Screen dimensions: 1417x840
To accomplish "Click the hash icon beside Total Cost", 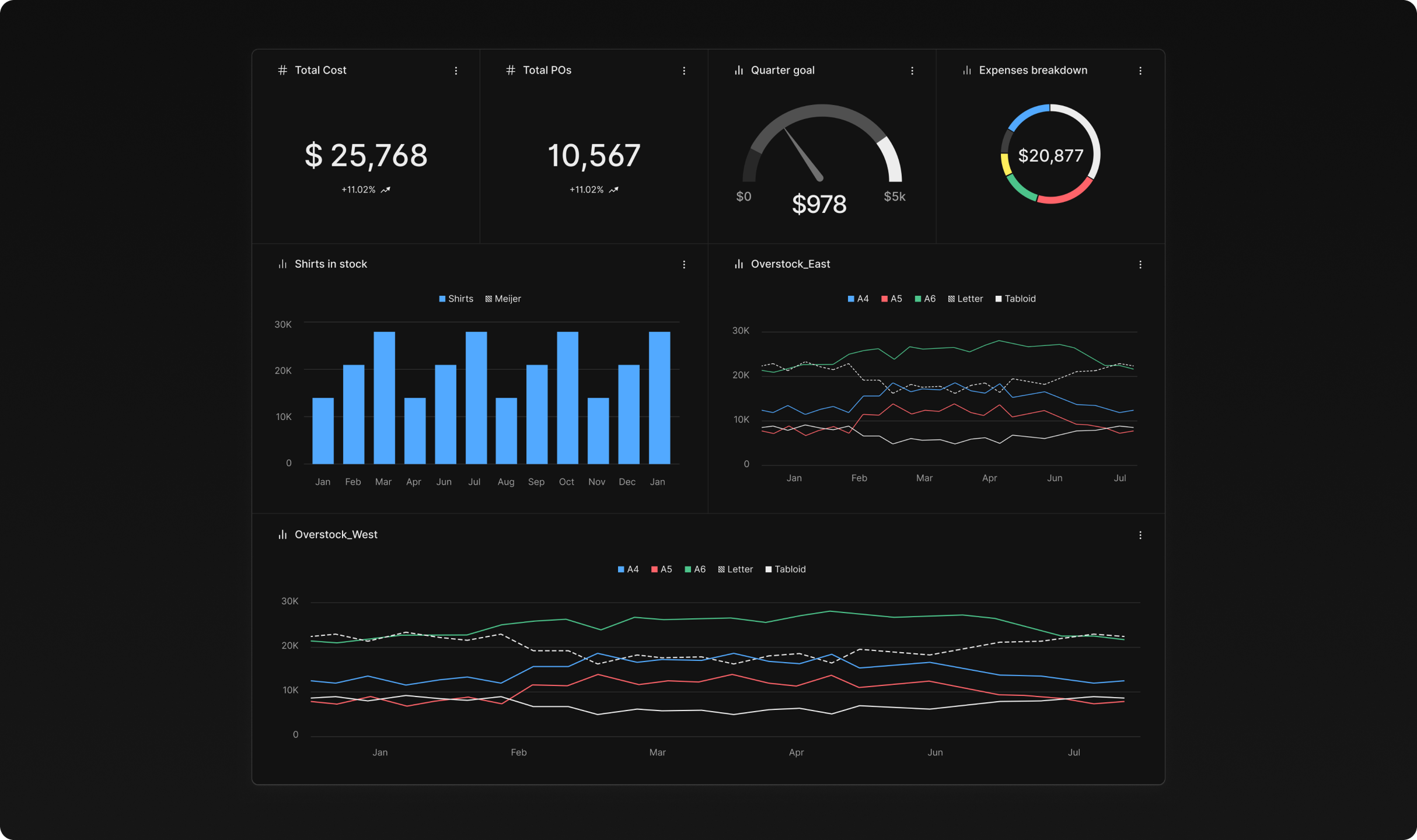I will pyautogui.click(x=282, y=71).
